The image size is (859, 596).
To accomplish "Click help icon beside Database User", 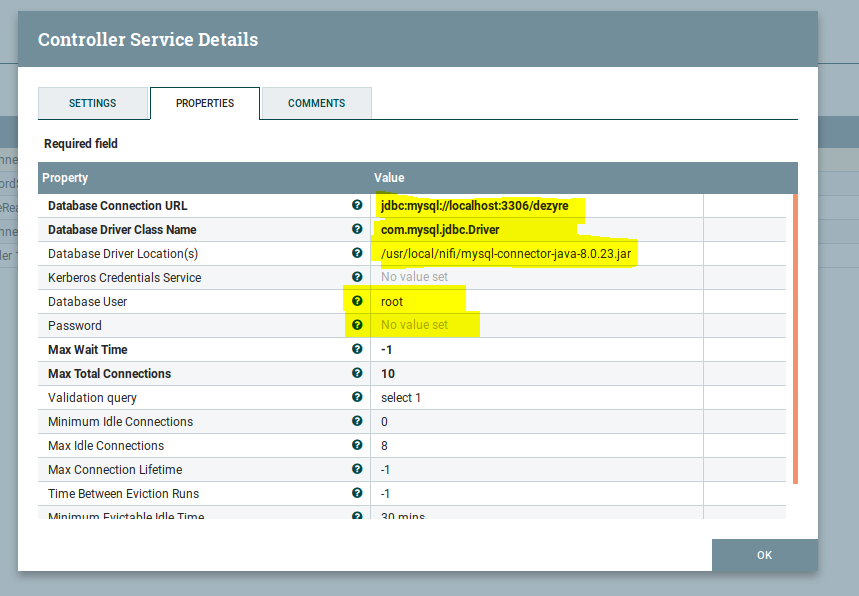I will coord(357,301).
